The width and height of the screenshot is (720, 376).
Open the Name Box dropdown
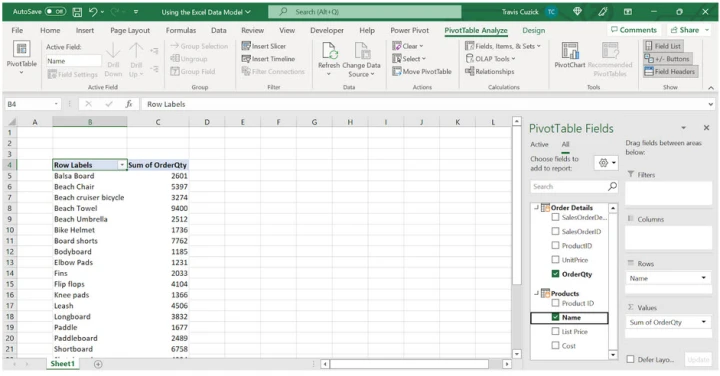click(x=56, y=104)
